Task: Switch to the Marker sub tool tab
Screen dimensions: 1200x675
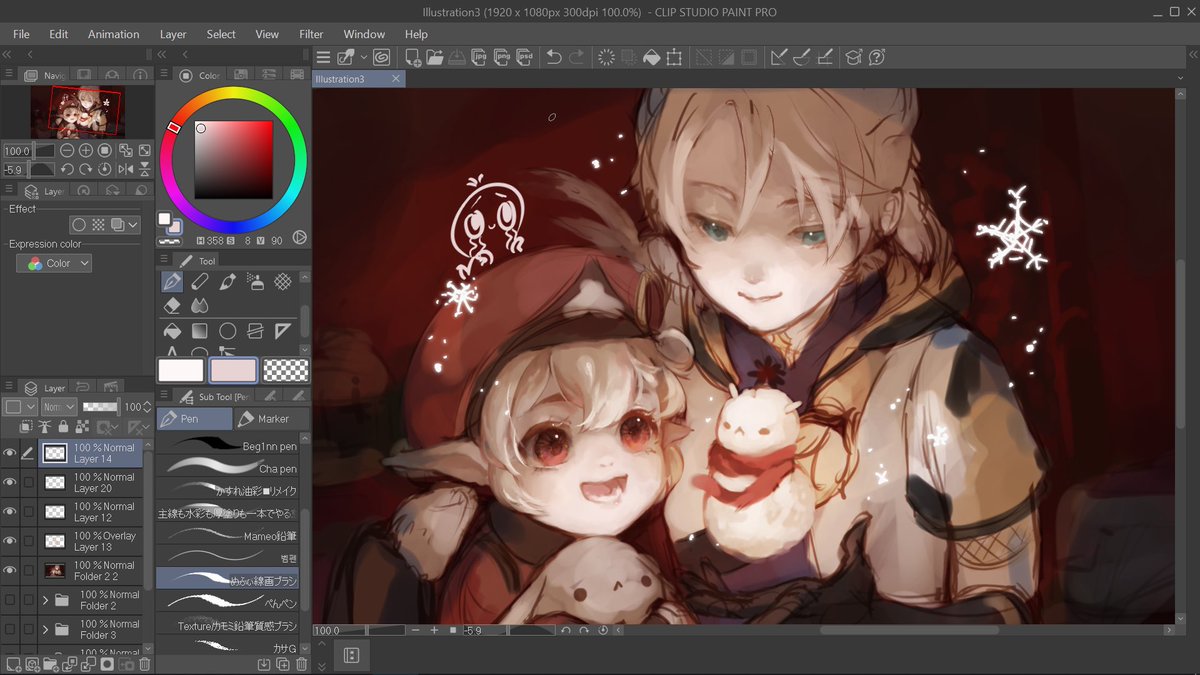Action: click(x=271, y=418)
